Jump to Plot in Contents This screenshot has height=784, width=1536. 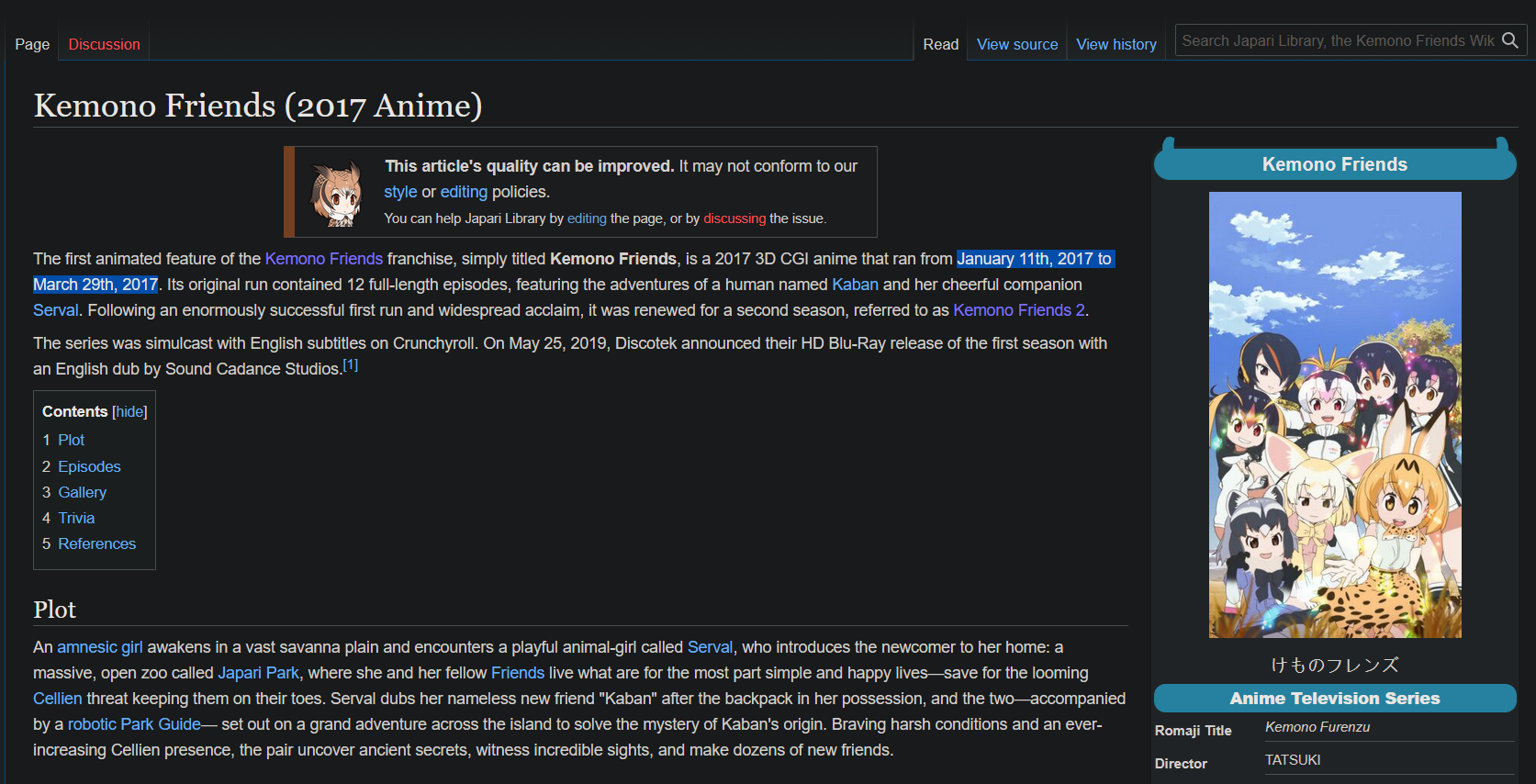click(71, 441)
